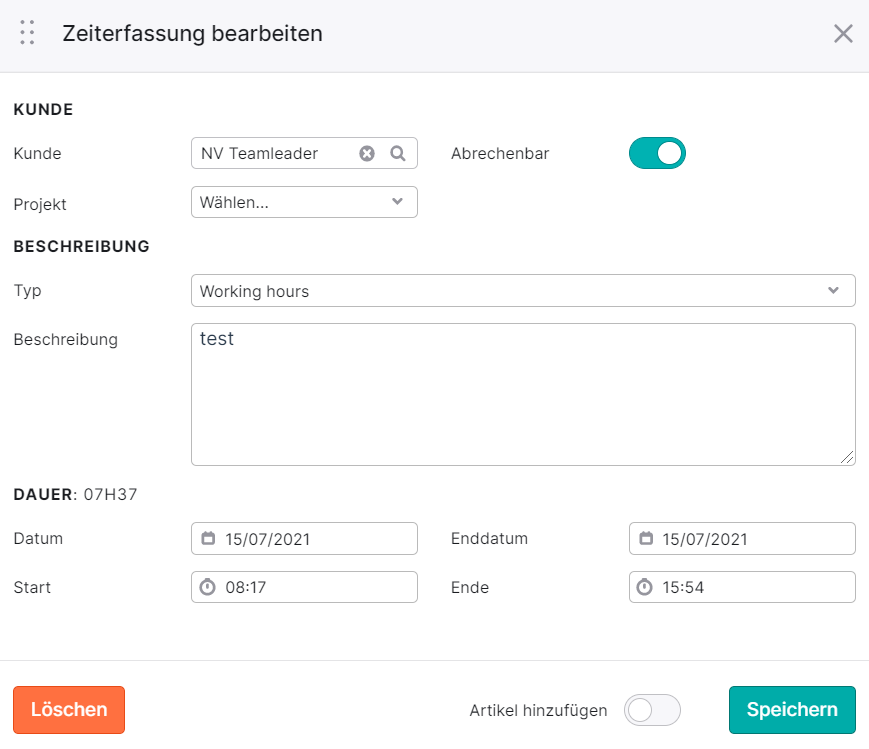The width and height of the screenshot is (869, 749).
Task: Grab the dialog drag handle dots
Action: (27, 32)
